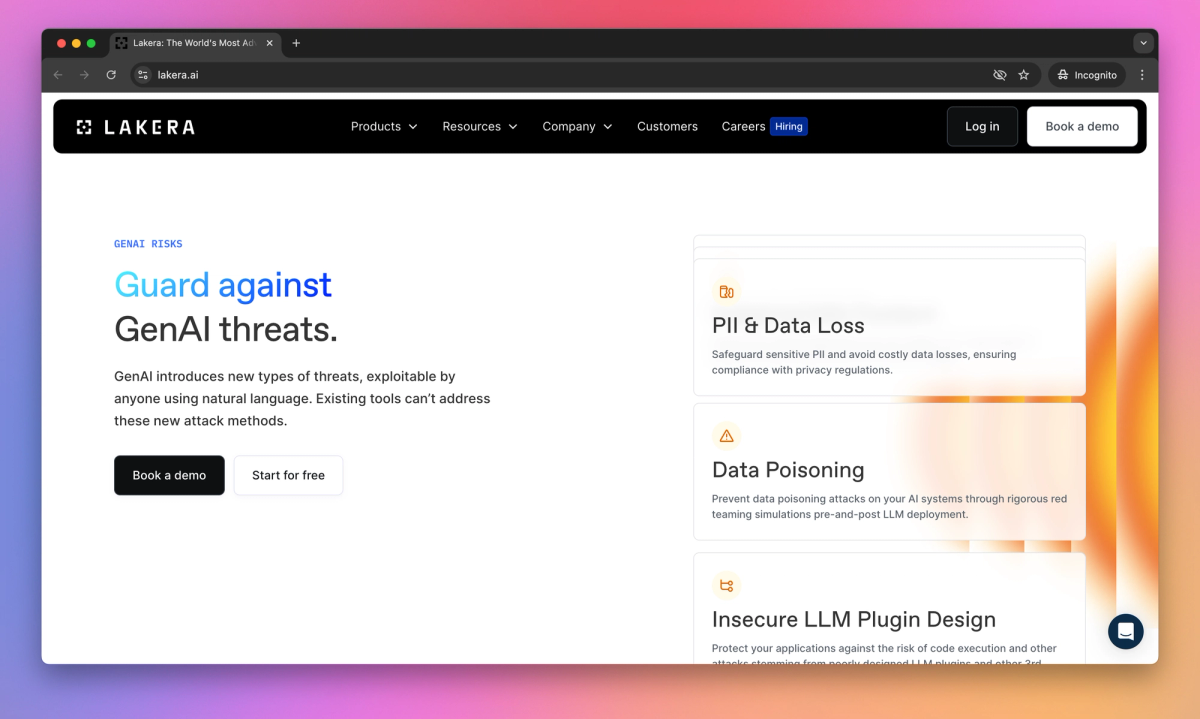1200x719 pixels.
Task: Reload the lakera.ai page
Action: (111, 75)
